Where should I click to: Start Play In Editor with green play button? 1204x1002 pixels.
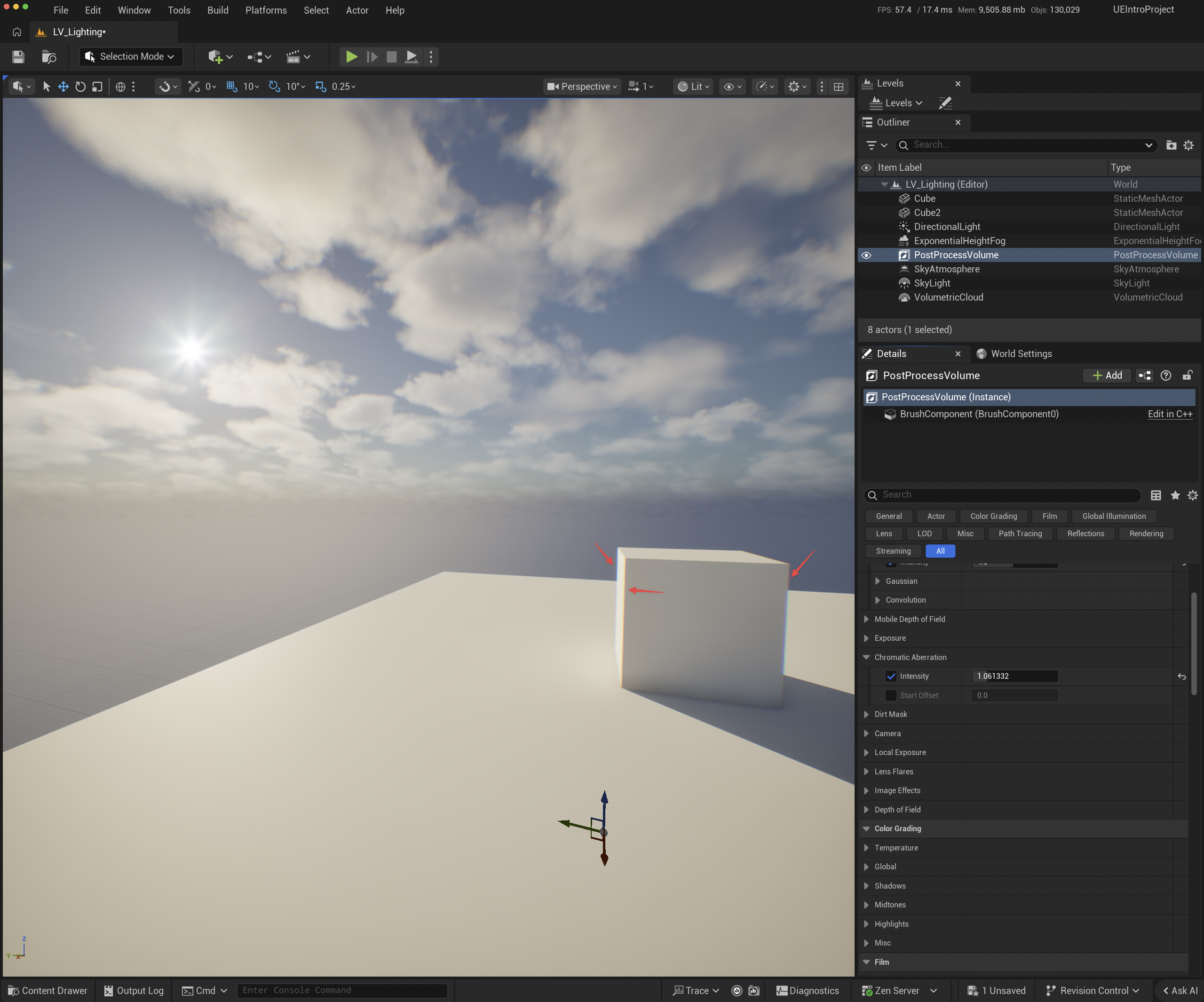tap(351, 57)
